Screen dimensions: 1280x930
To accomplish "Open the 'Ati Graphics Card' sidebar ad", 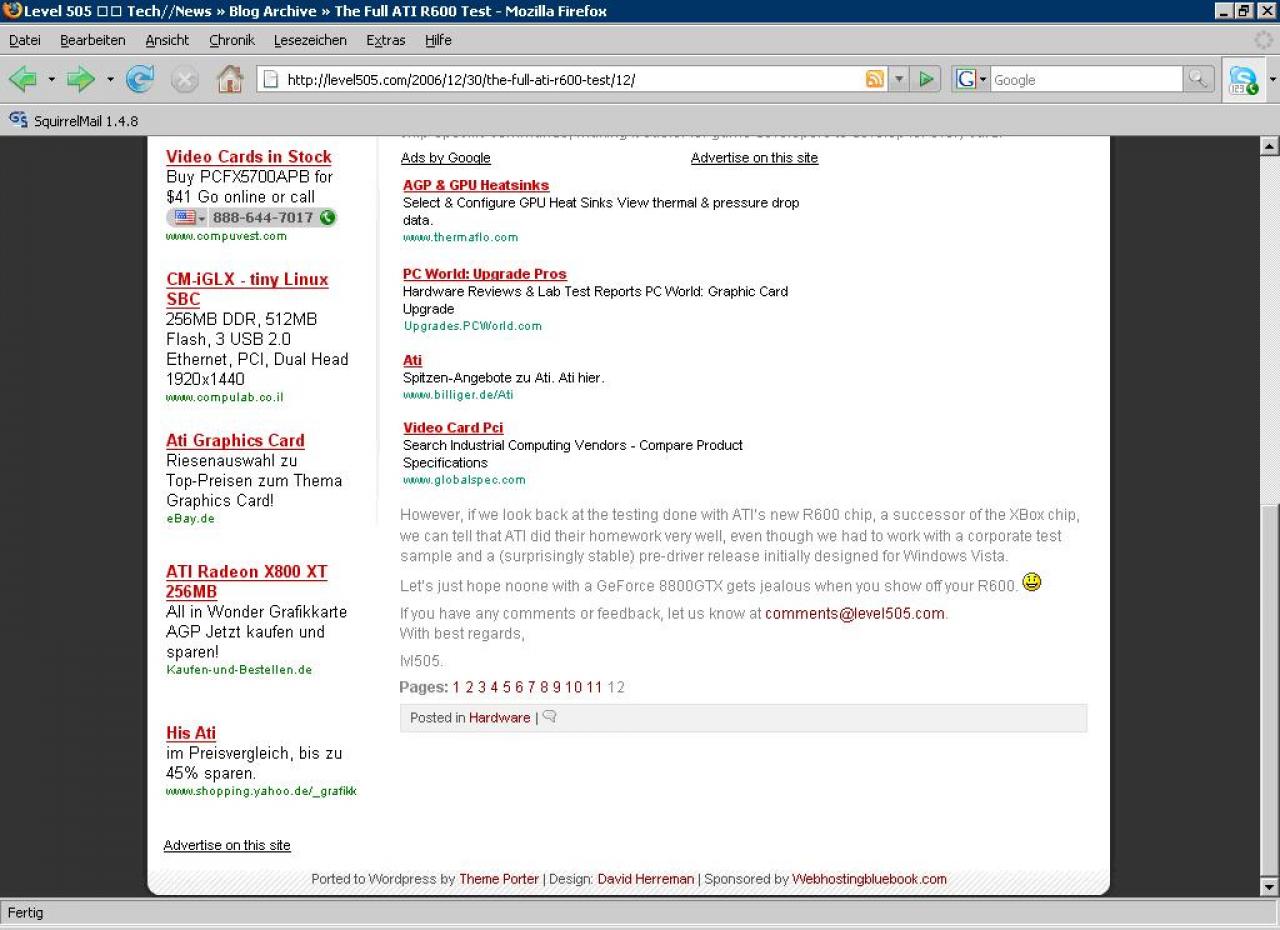I will (235, 440).
